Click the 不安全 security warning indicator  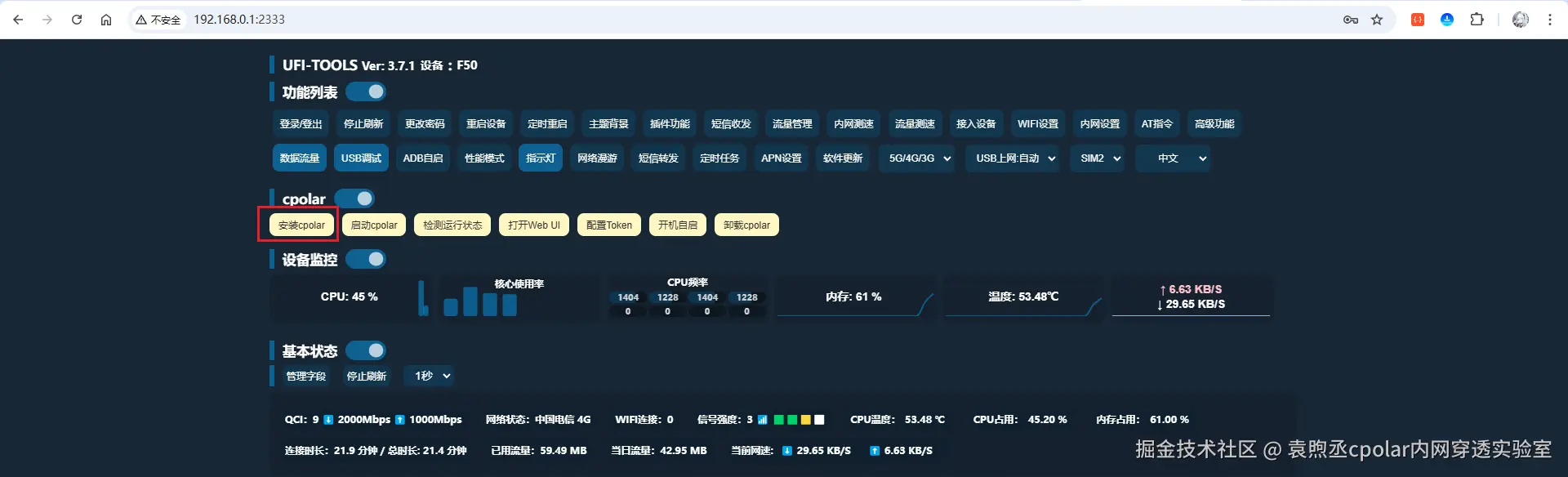[x=158, y=20]
